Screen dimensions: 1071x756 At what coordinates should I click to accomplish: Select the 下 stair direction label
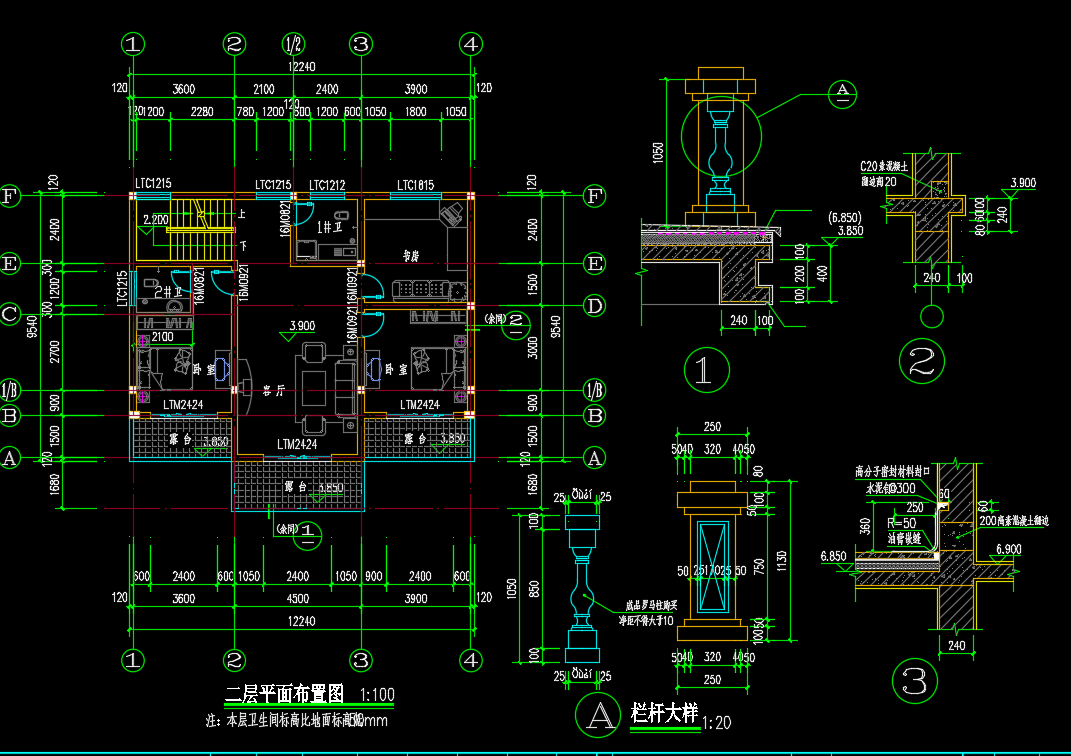point(243,245)
